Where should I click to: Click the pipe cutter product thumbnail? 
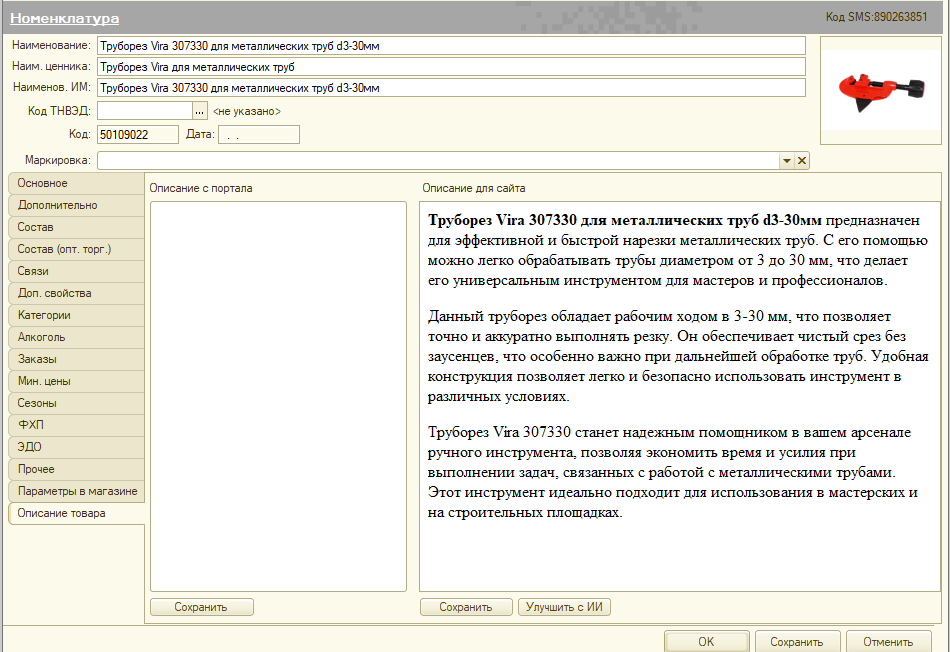click(881, 90)
